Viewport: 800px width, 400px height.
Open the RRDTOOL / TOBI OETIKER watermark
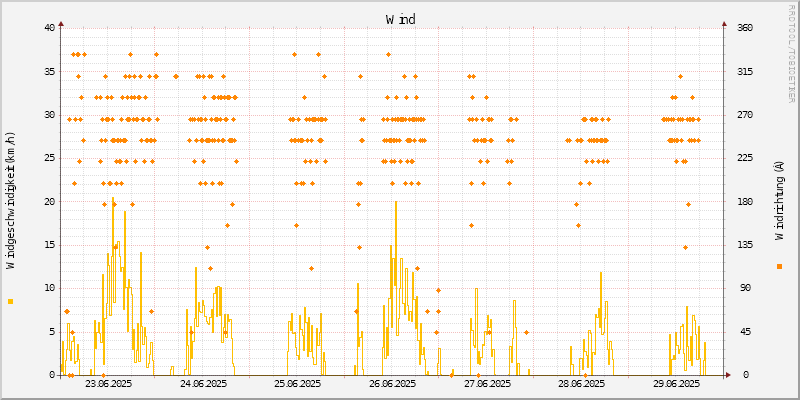tap(792, 52)
